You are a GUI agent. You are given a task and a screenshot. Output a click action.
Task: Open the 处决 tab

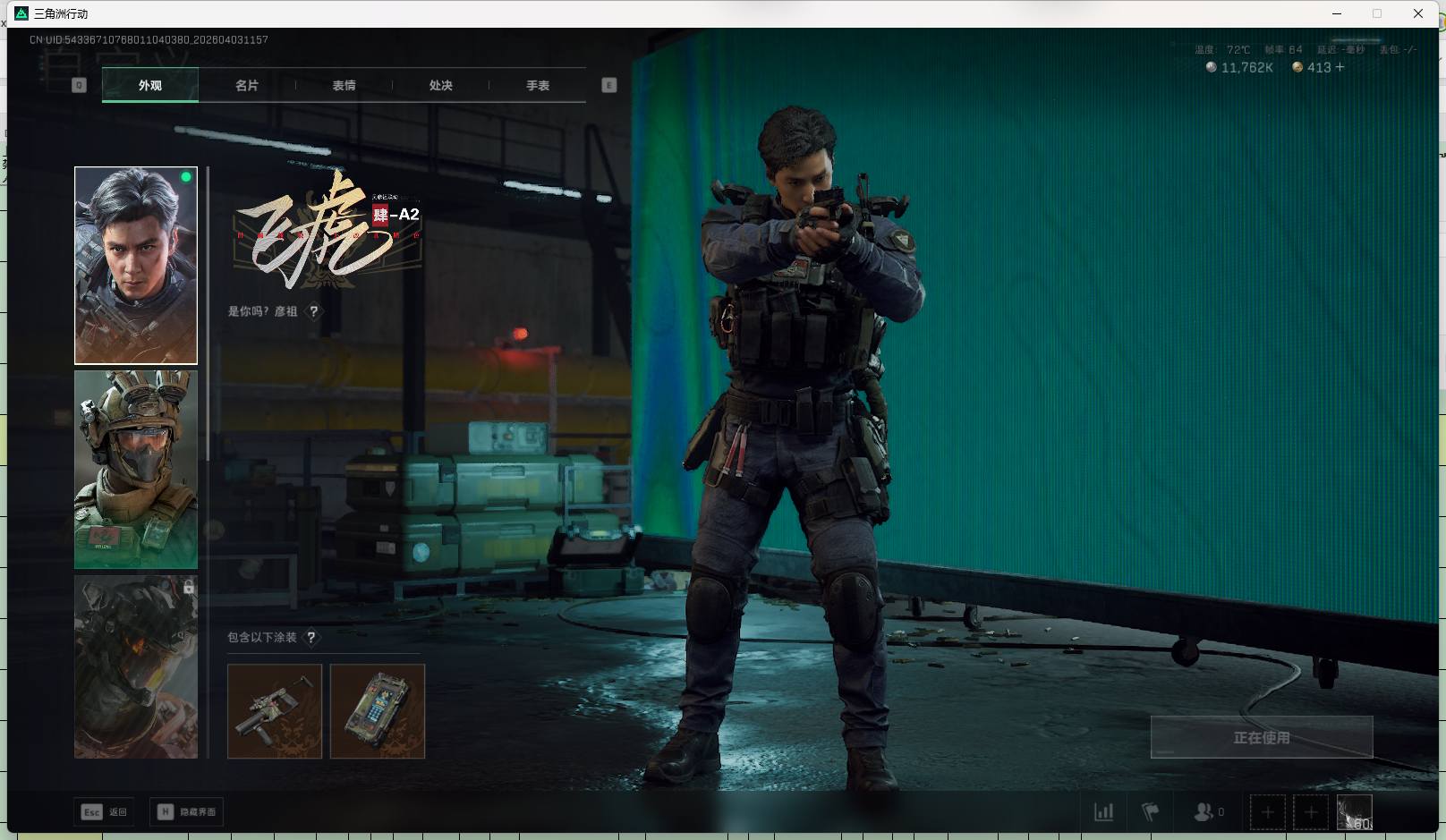[440, 86]
